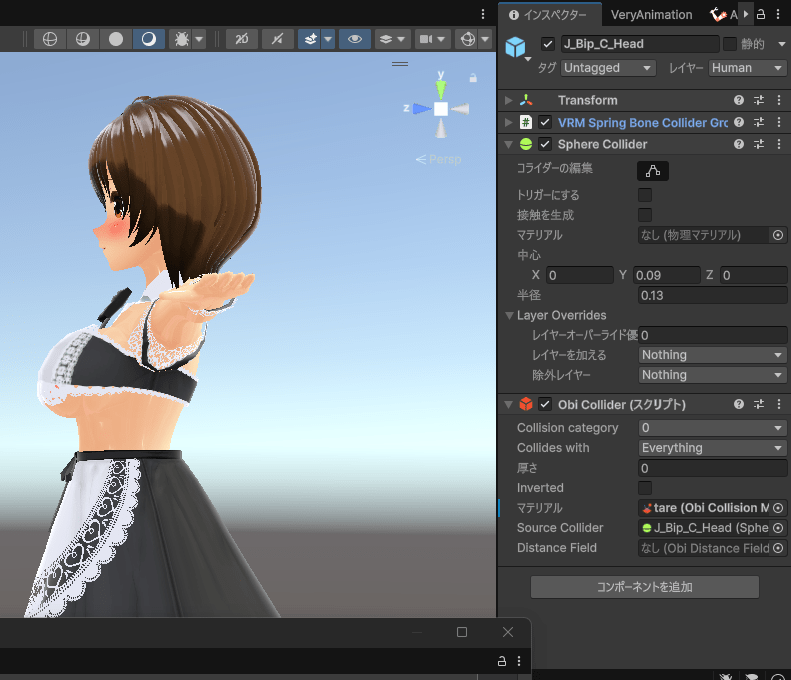Select the shaded wireframe draw mode icon
The width and height of the screenshot is (791, 680).
(83, 39)
